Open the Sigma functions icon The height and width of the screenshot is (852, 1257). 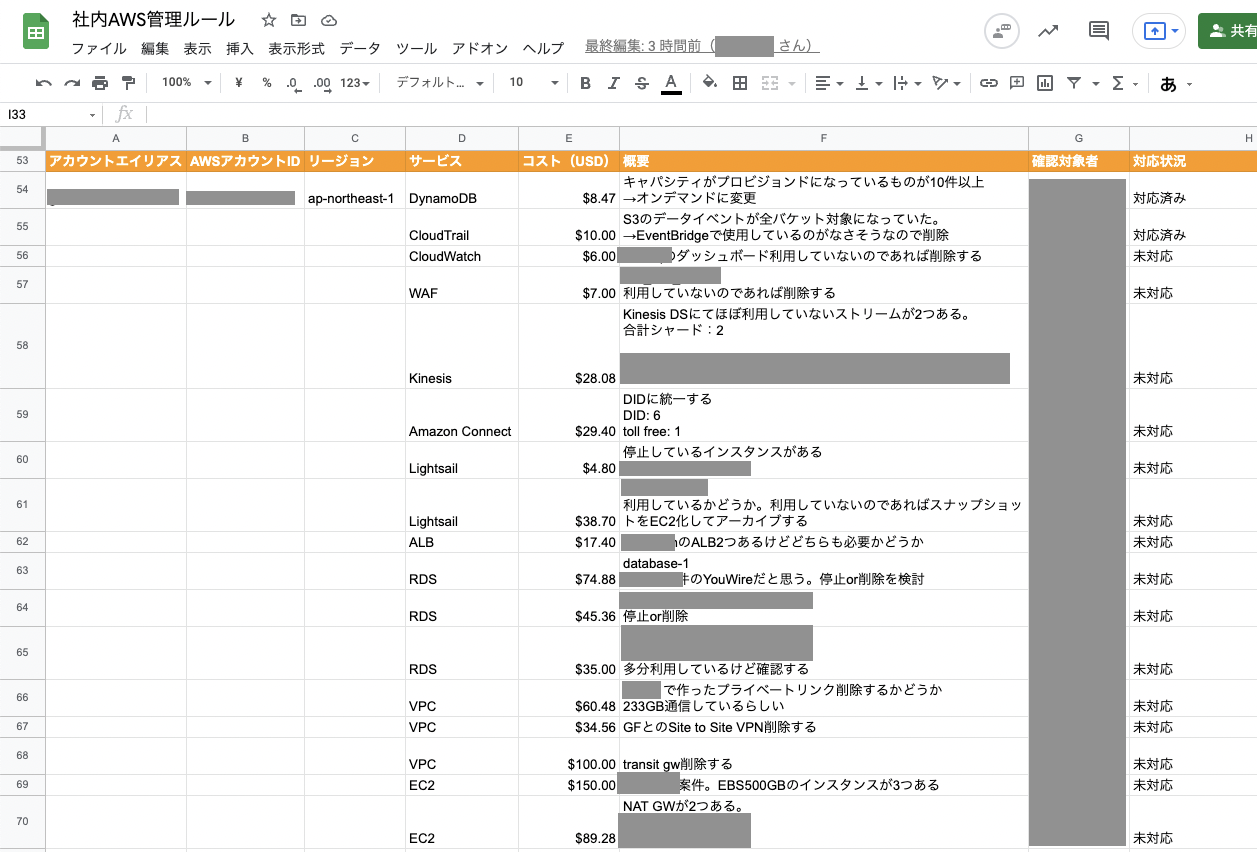click(1117, 83)
